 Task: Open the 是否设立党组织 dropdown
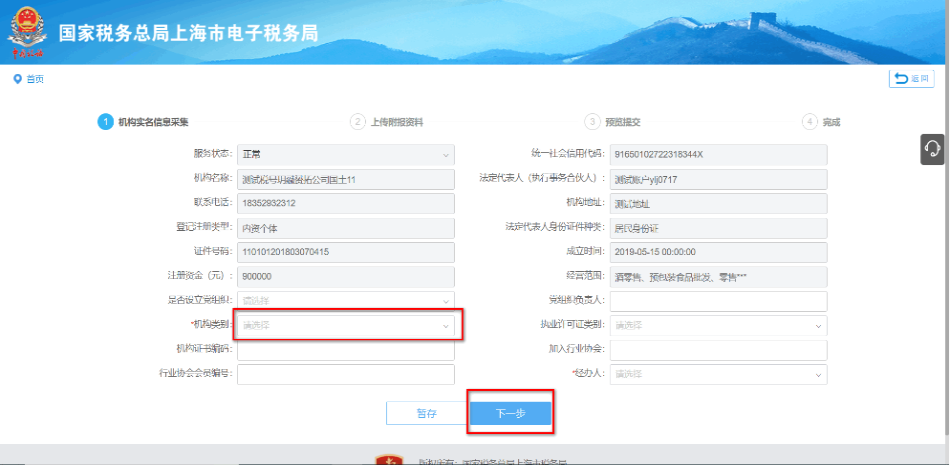[346, 300]
